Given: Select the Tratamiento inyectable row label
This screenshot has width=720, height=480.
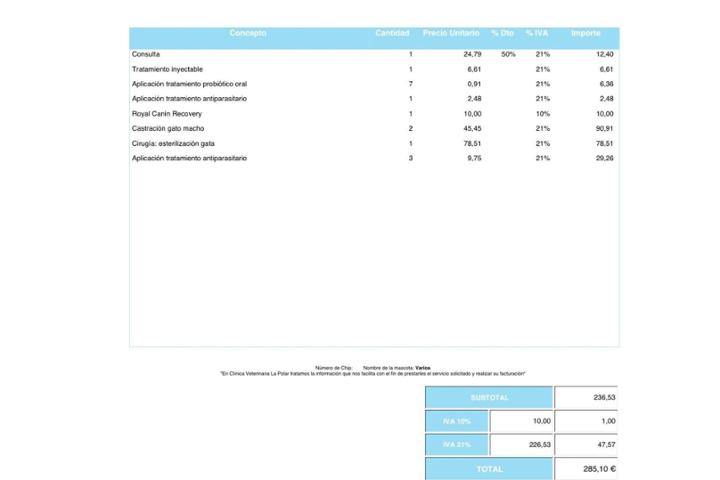Looking at the screenshot, I should (x=167, y=69).
